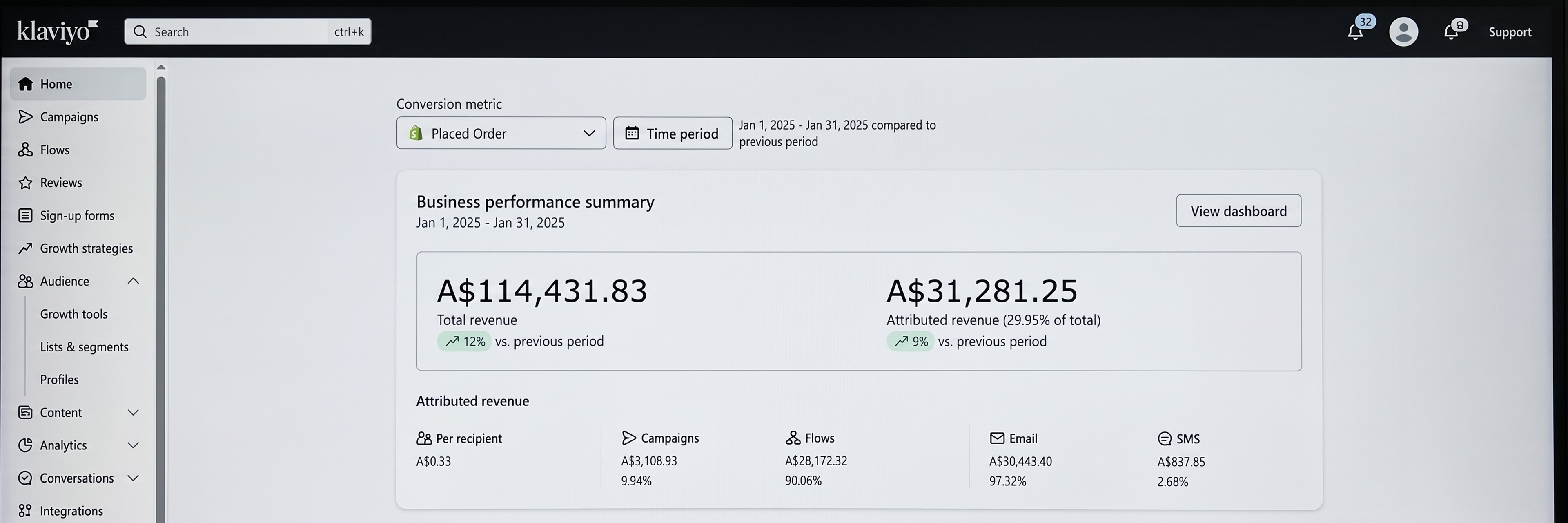Click the A$114,431.83 total revenue figure
This screenshot has height=523, width=1568.
(542, 291)
